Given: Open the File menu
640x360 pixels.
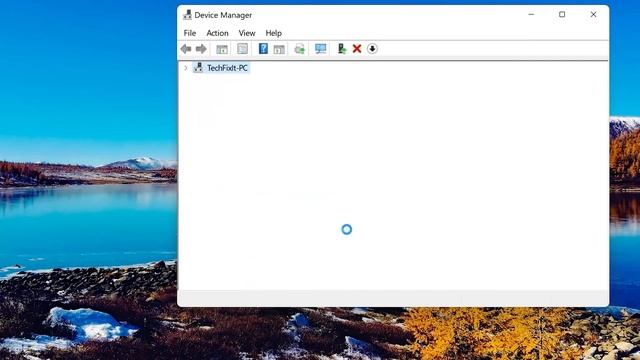Looking at the screenshot, I should 190,33.
